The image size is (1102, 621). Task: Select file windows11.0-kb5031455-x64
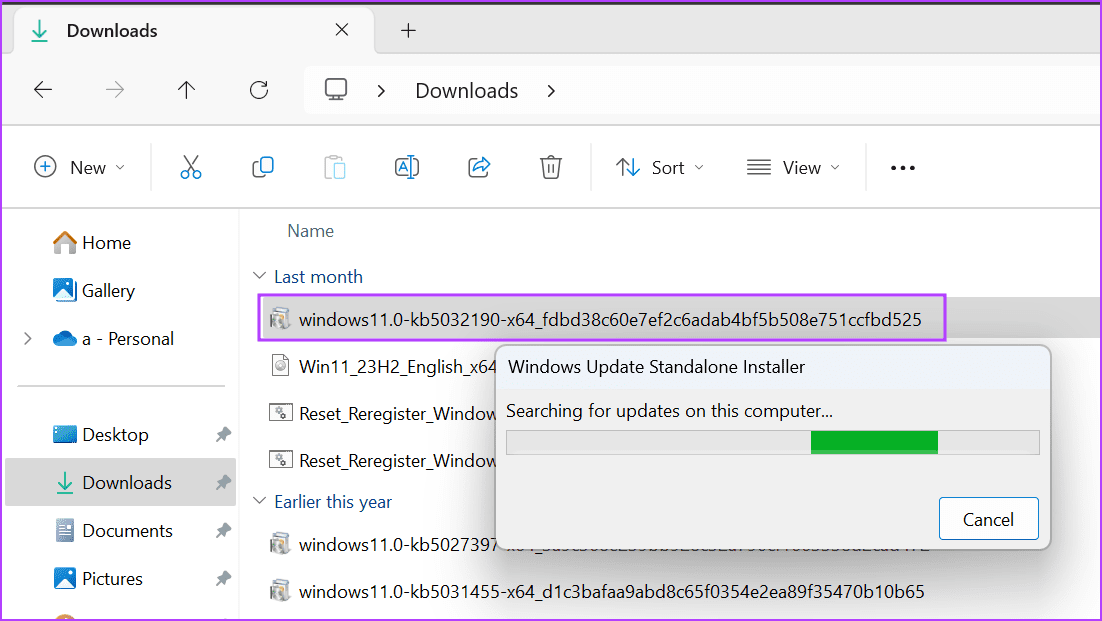pyautogui.click(x=597, y=591)
